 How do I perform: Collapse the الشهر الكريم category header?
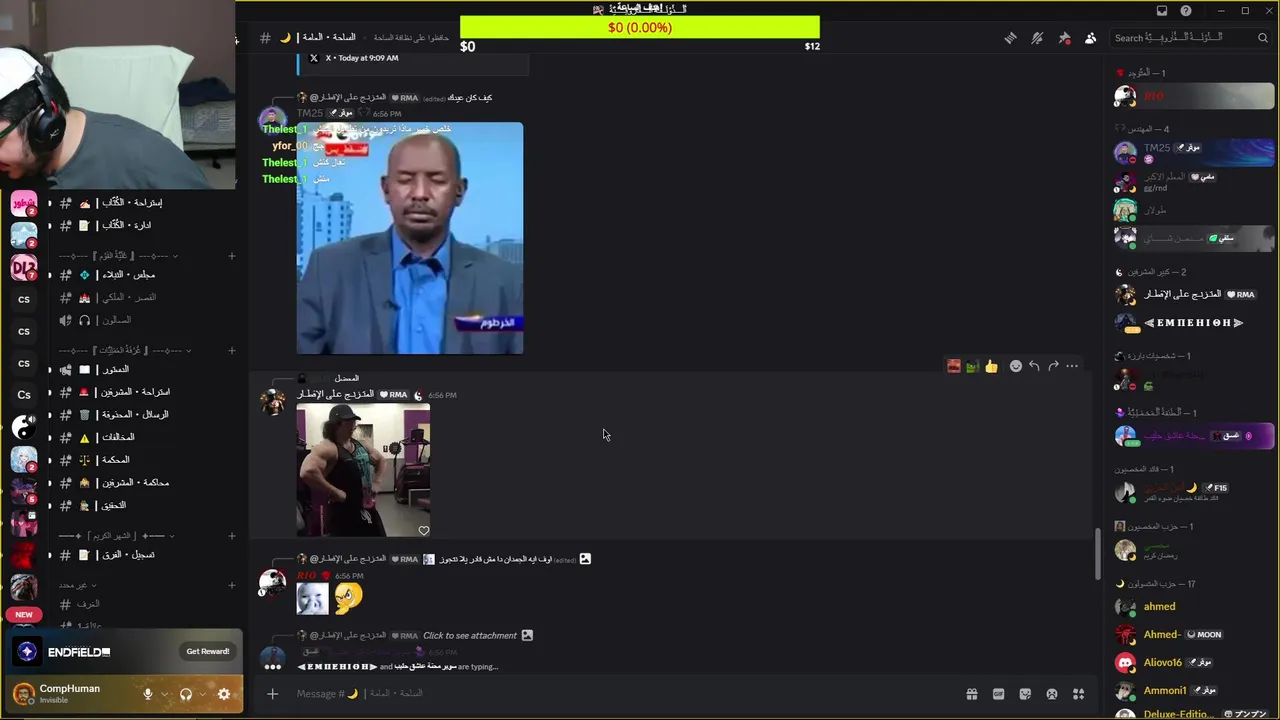tap(117, 536)
